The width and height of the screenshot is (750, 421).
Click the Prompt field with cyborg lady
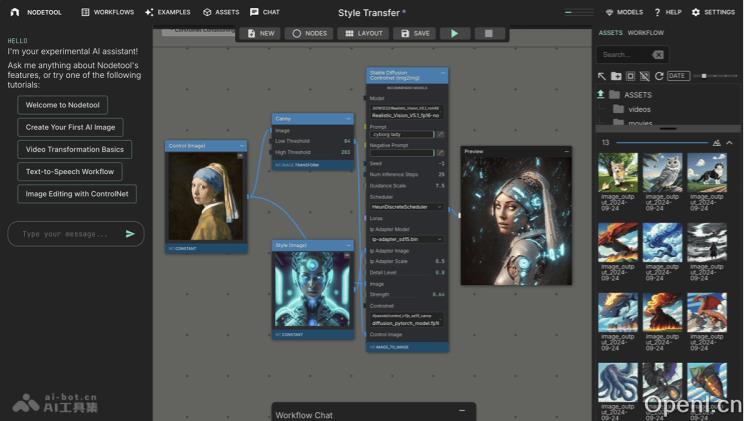(x=402, y=134)
